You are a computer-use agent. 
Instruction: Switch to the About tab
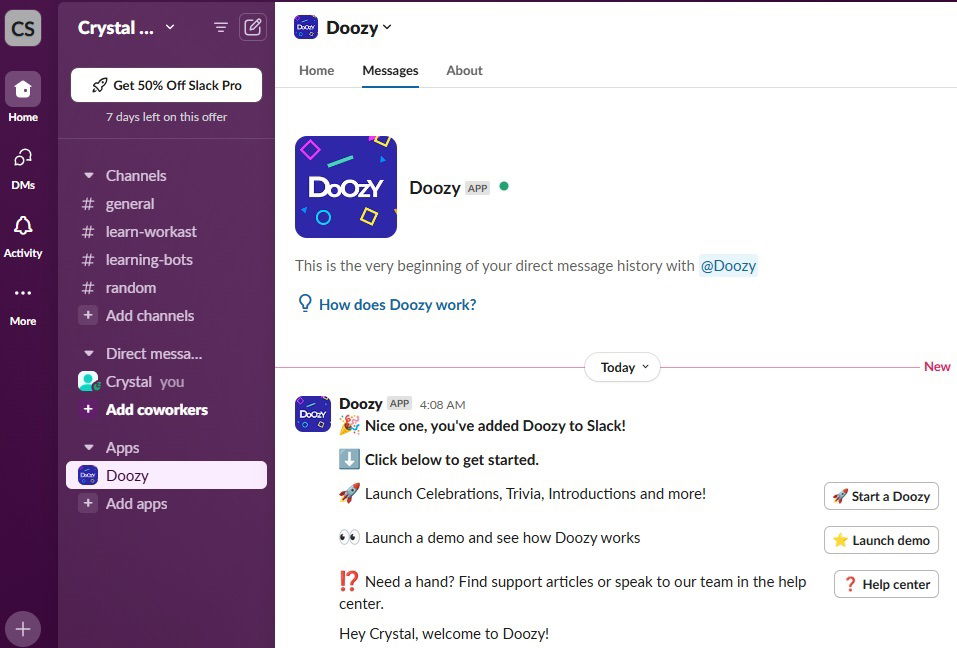(x=464, y=70)
